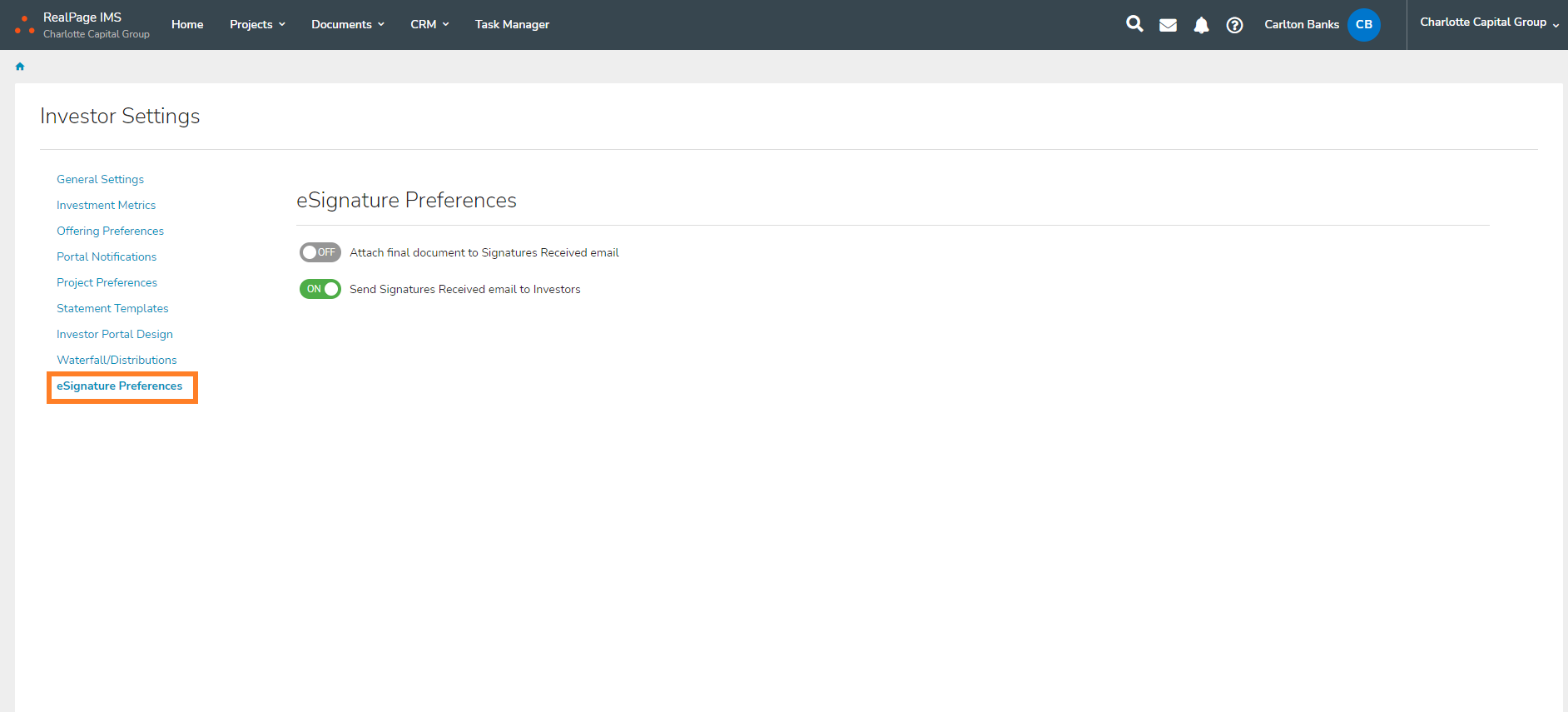Image resolution: width=1568 pixels, height=712 pixels.
Task: Open Investor Portal Design link
Action: tap(115, 334)
